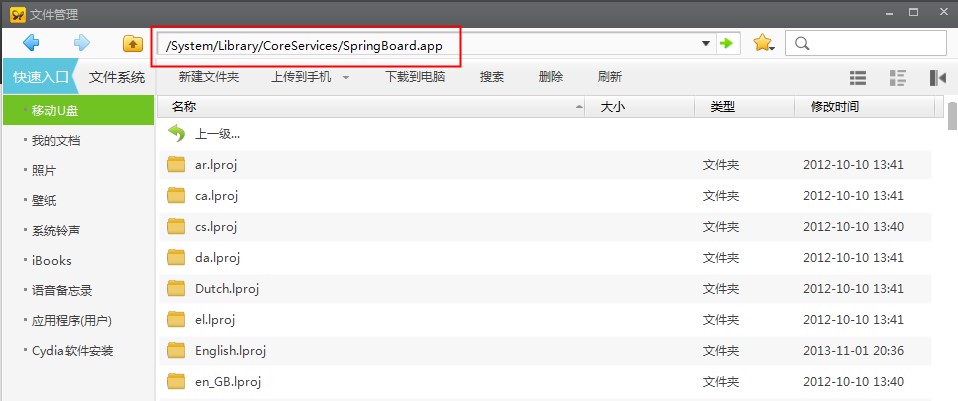Click the green up-level arrow icon
The height and width of the screenshot is (401, 958).
176,133
